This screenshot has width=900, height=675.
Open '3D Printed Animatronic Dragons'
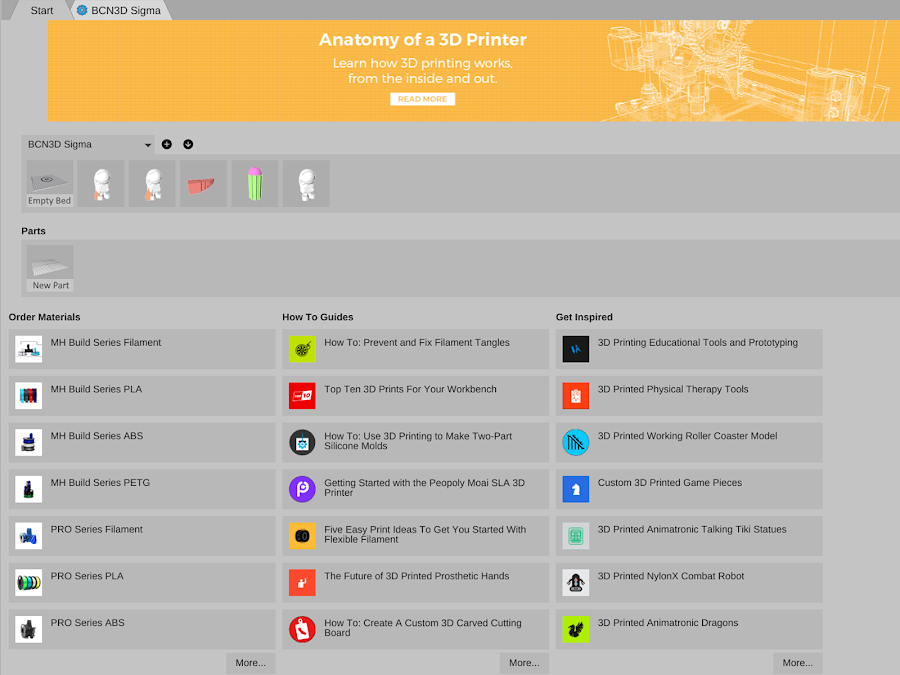click(x=668, y=623)
